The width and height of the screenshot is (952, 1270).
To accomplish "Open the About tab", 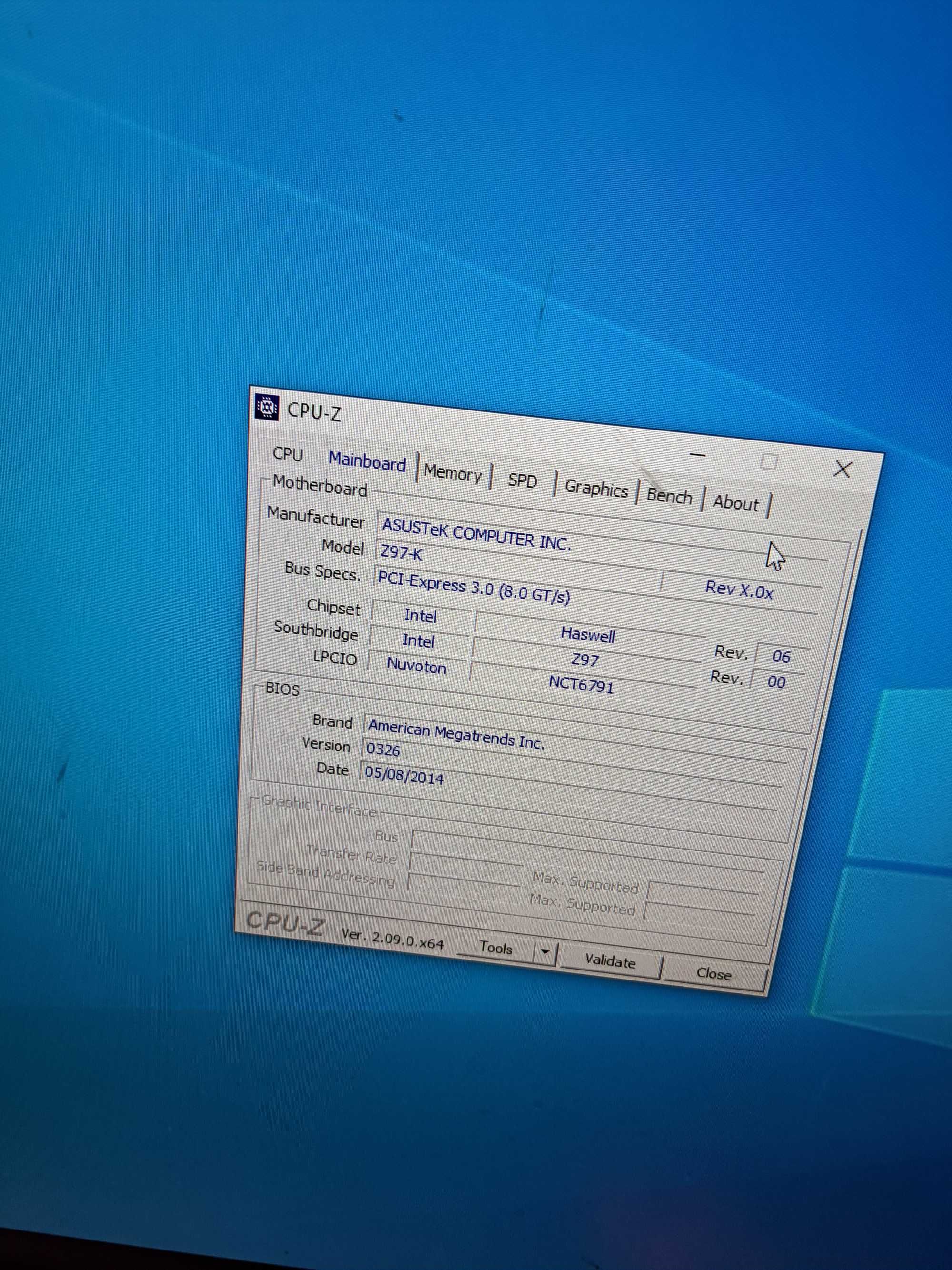I will pos(736,503).
